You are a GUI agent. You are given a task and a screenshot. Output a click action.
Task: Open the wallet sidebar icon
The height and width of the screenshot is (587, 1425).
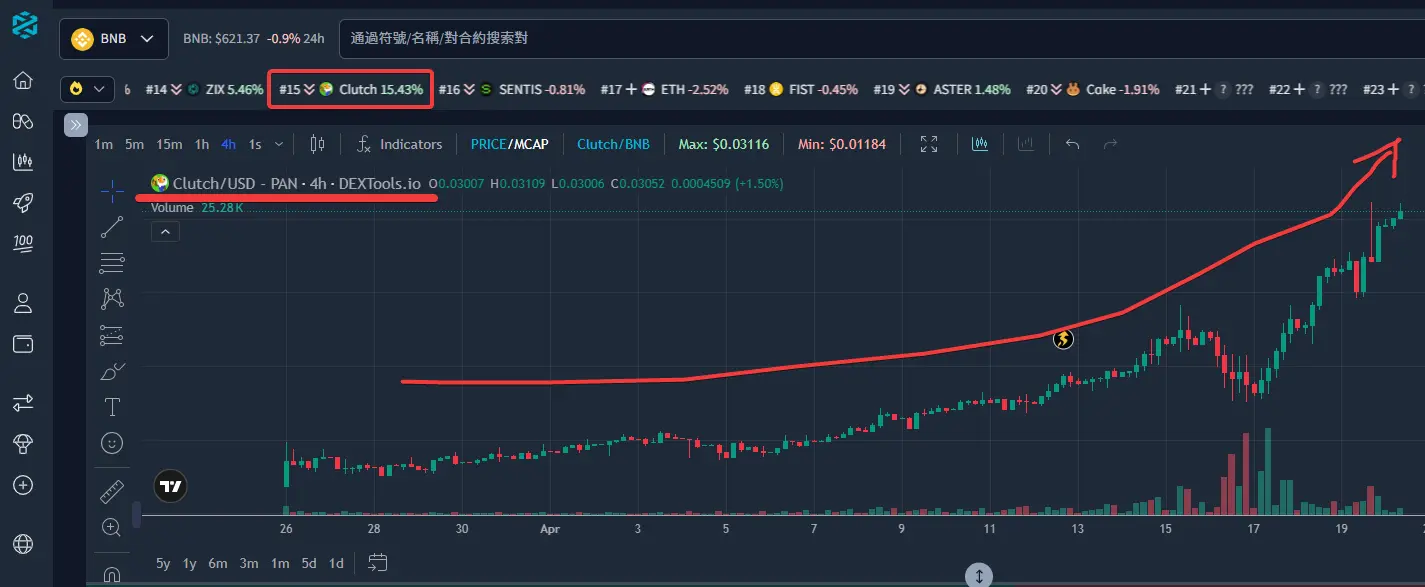pyautogui.click(x=23, y=343)
